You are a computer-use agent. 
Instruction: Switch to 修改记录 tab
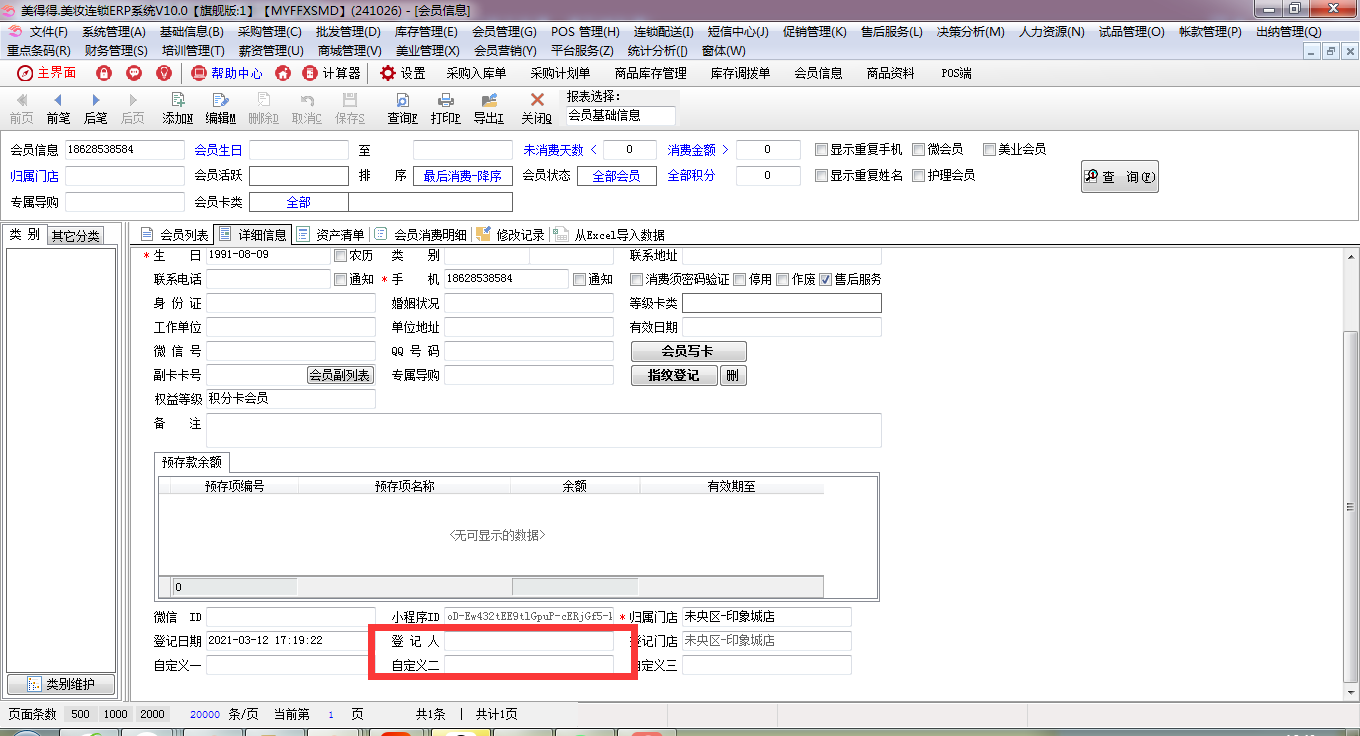pos(510,235)
